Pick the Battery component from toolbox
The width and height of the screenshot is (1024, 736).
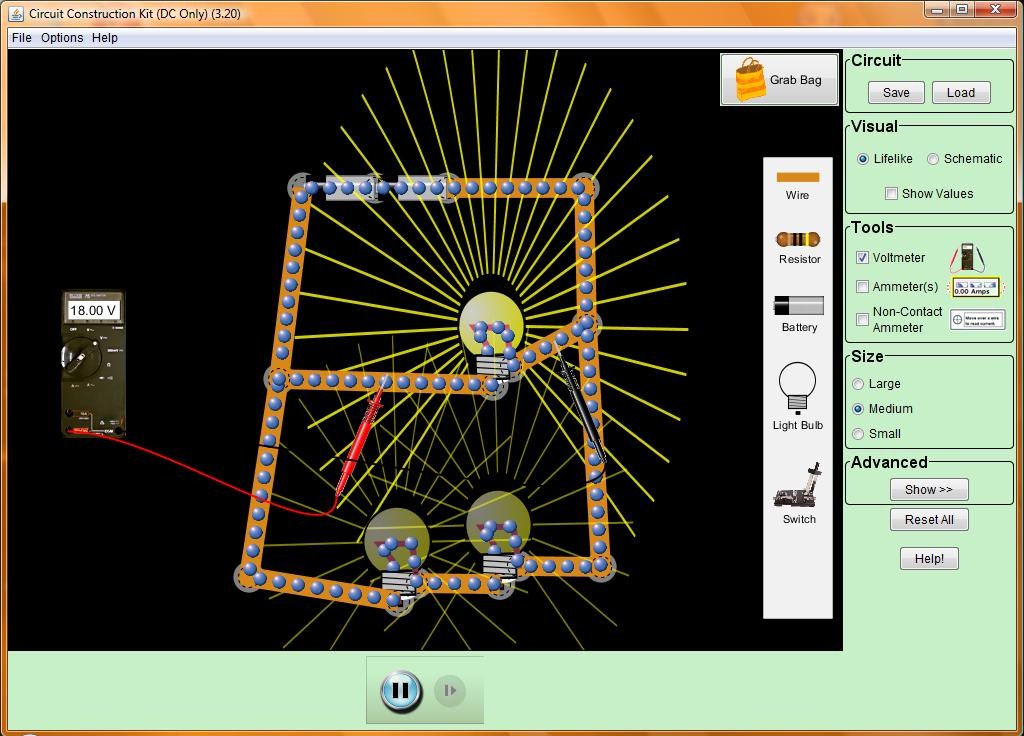[x=799, y=305]
